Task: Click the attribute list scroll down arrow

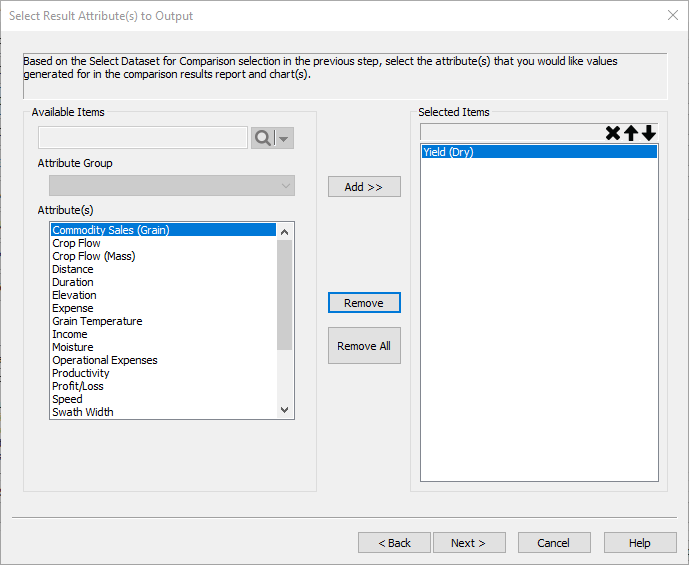Action: (x=284, y=410)
